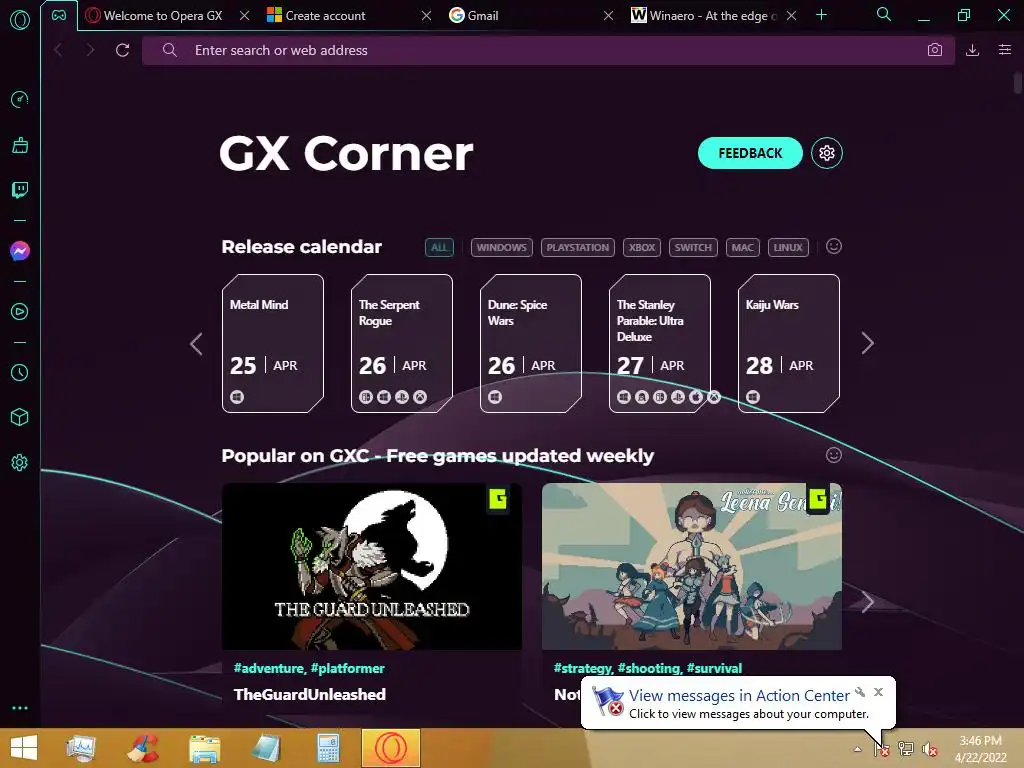Click the #platformer tag

click(347, 668)
